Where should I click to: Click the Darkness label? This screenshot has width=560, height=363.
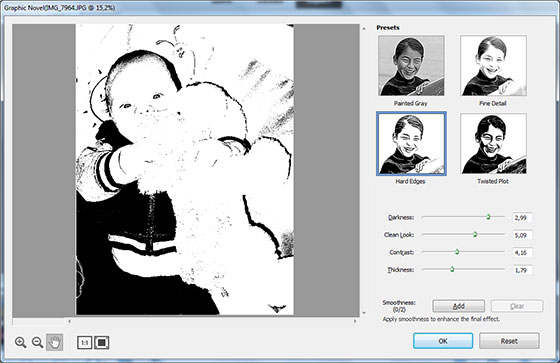click(x=401, y=217)
